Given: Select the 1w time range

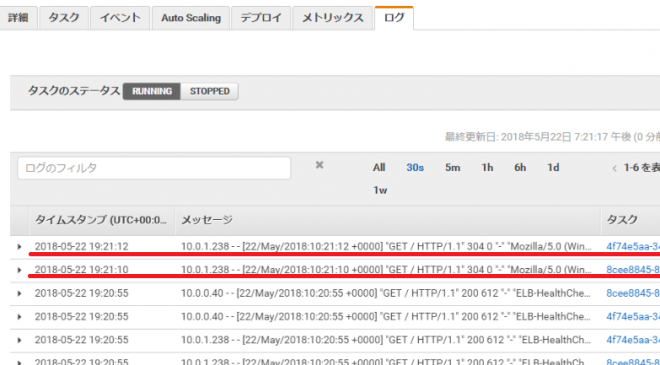Looking at the screenshot, I should [x=380, y=190].
